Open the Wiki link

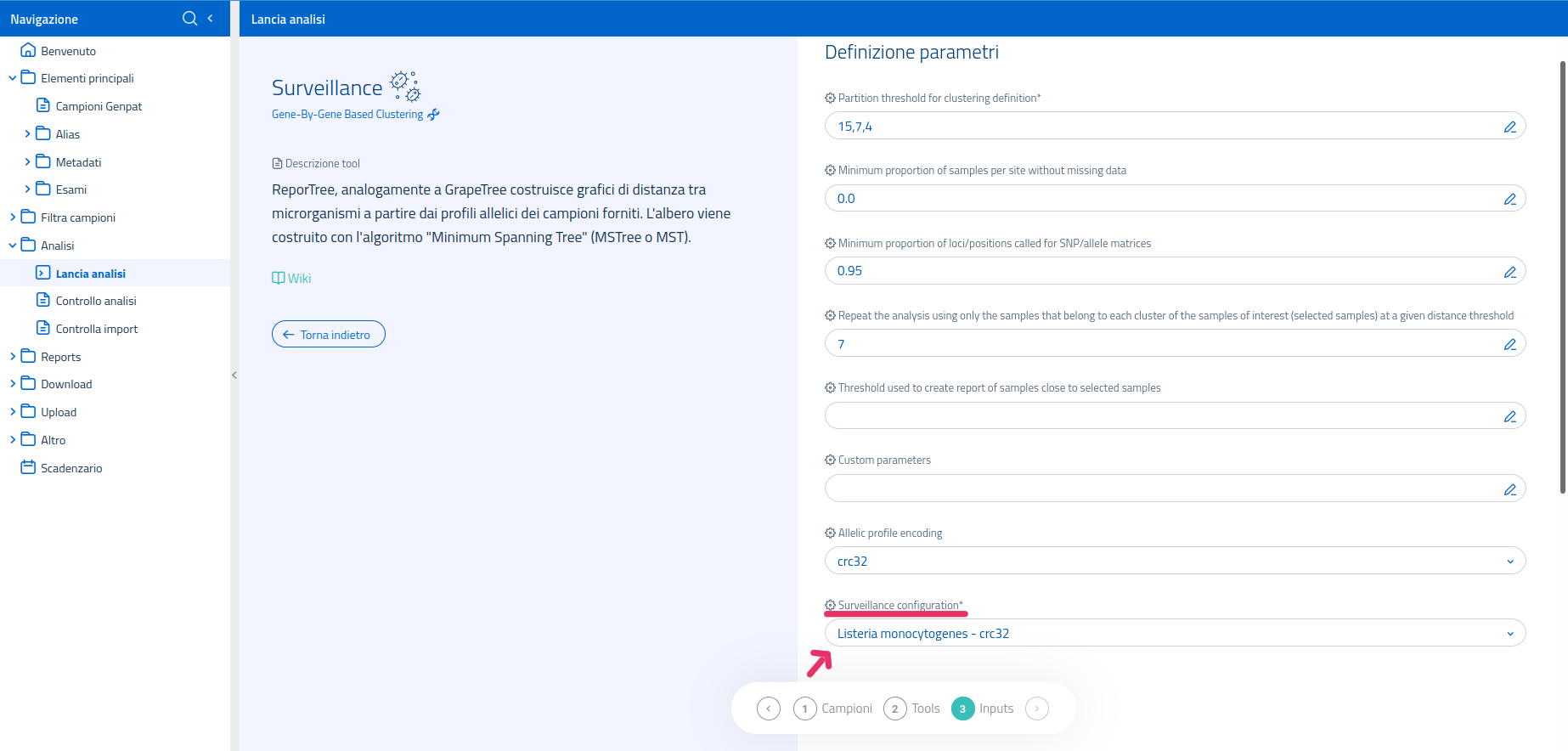pos(291,279)
